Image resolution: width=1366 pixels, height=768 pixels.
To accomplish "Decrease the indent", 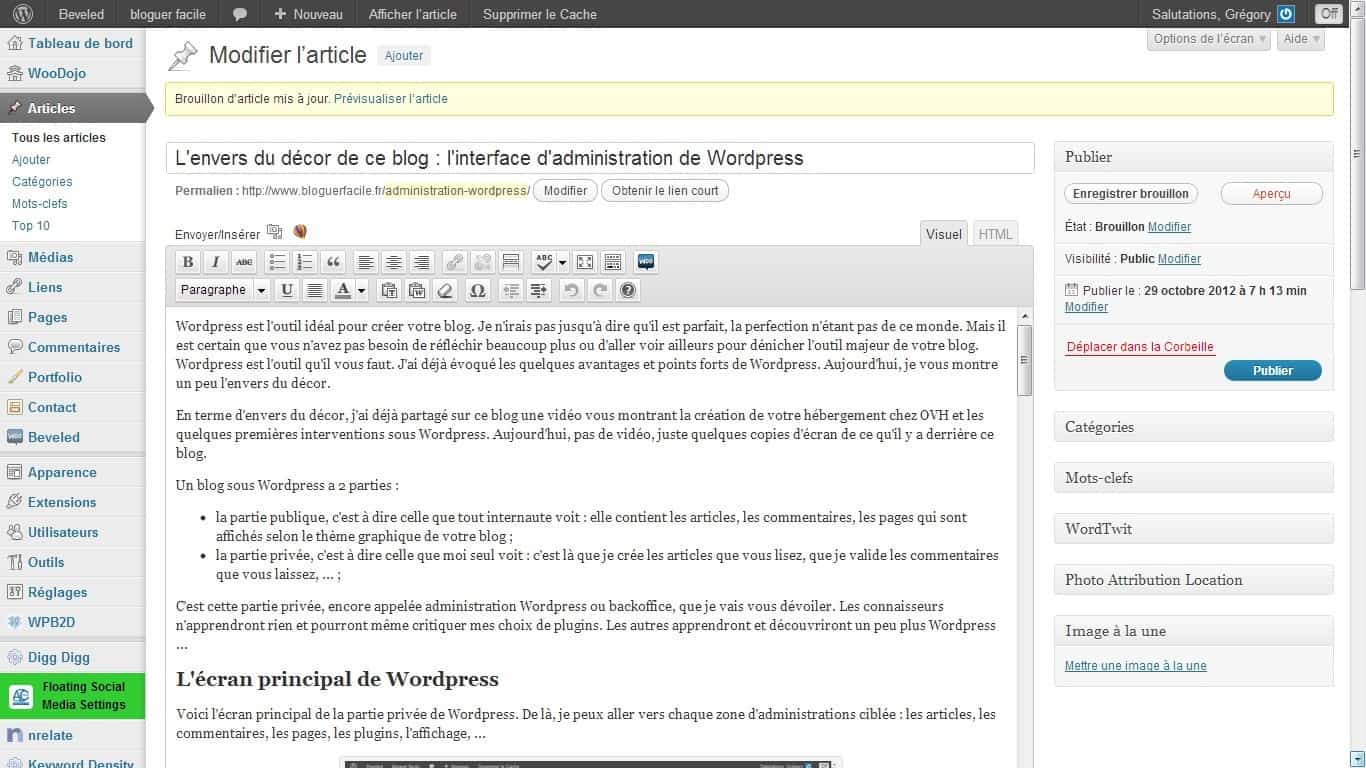I will 511,290.
